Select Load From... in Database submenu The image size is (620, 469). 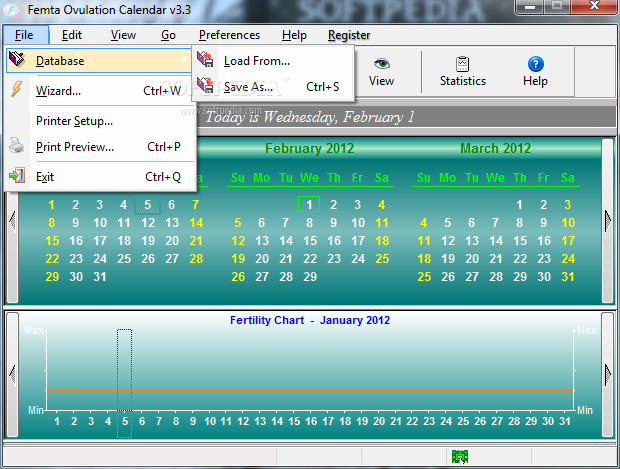coord(273,61)
